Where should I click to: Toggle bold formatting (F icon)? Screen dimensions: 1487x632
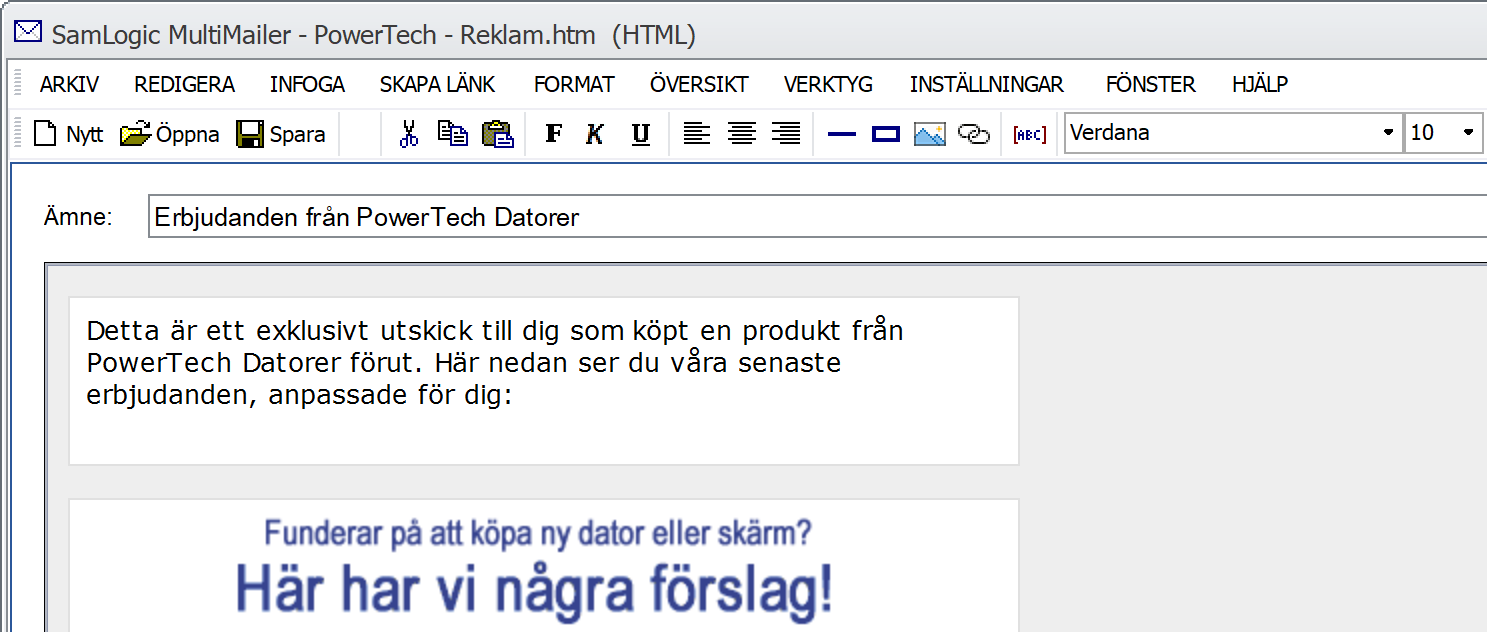coord(554,133)
